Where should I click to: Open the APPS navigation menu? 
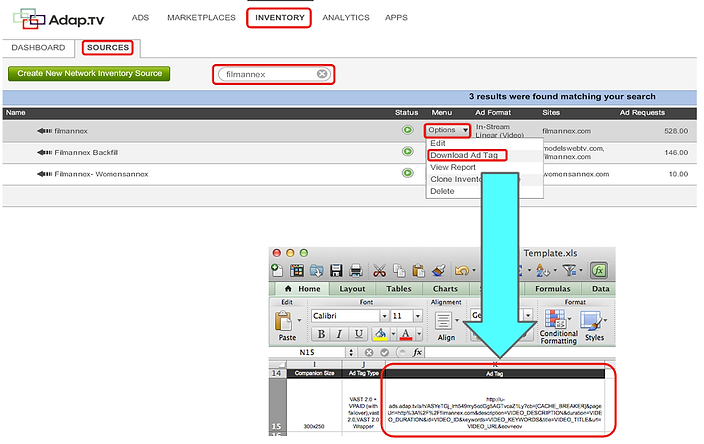[396, 18]
